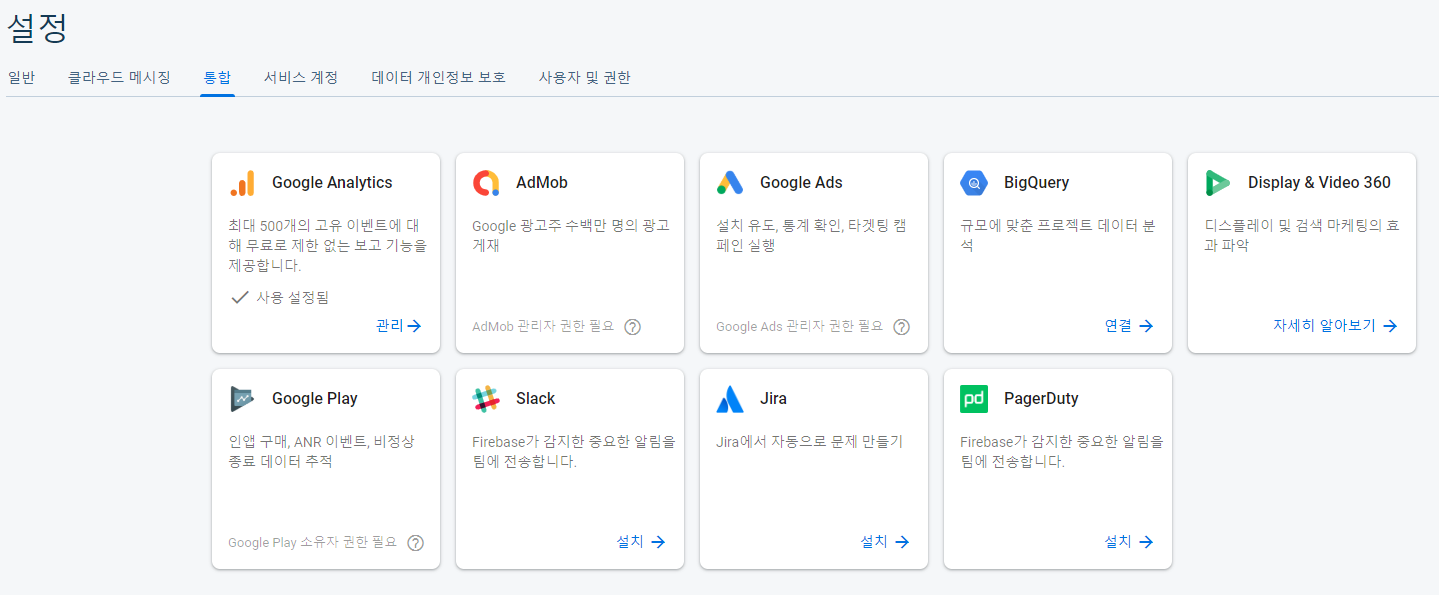Click the AdMob logo icon

[x=486, y=183]
